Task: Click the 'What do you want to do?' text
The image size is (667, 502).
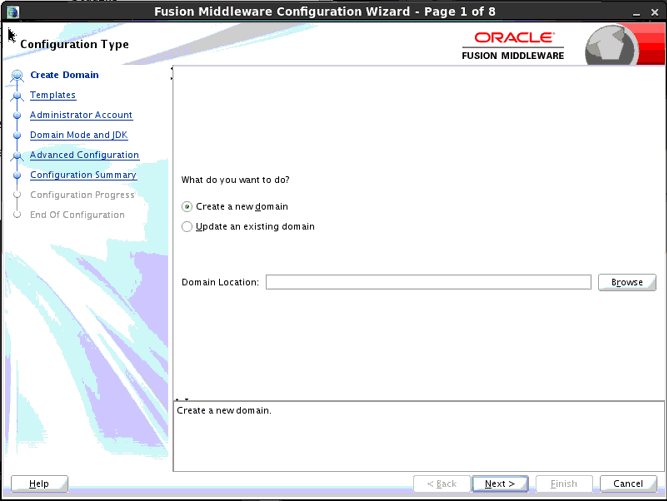Action: pyautogui.click(x=235, y=180)
